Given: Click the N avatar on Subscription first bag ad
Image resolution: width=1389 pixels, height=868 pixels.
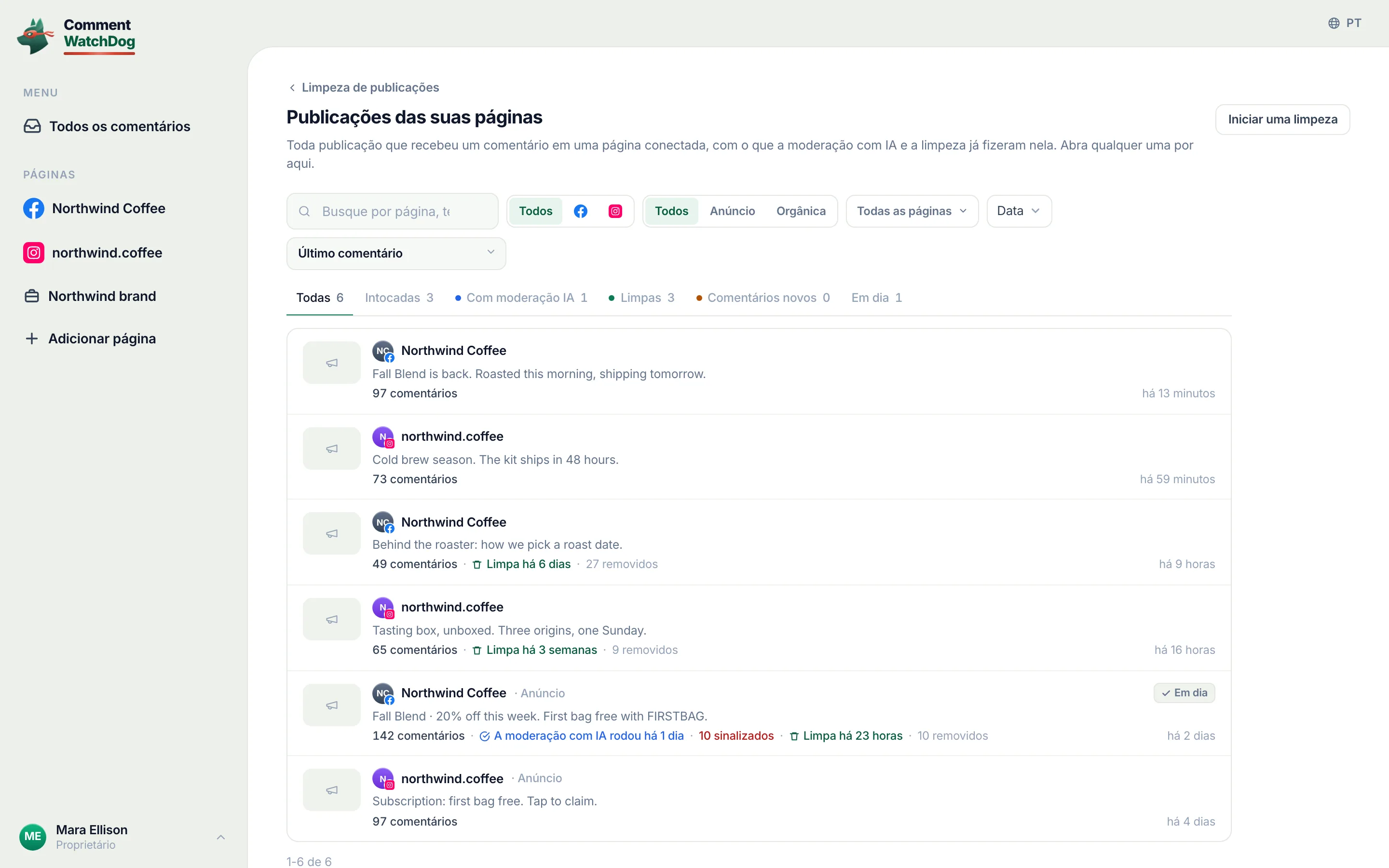Looking at the screenshot, I should [x=383, y=779].
